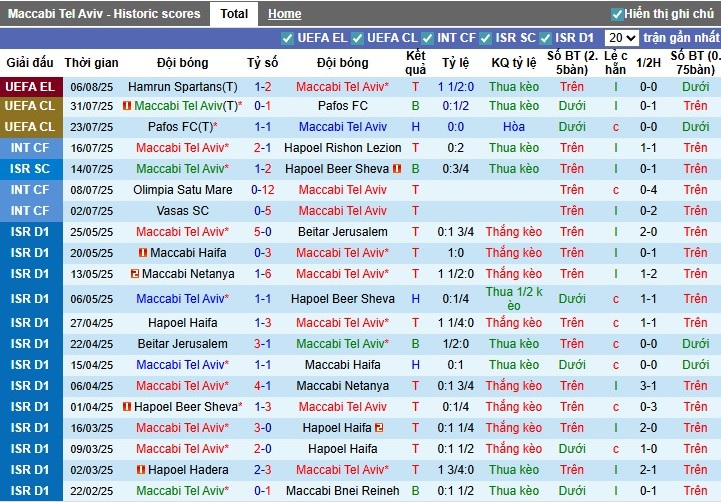721x502 pixels.
Task: Open the 20 recent matches dropdown
Action: click(621, 38)
